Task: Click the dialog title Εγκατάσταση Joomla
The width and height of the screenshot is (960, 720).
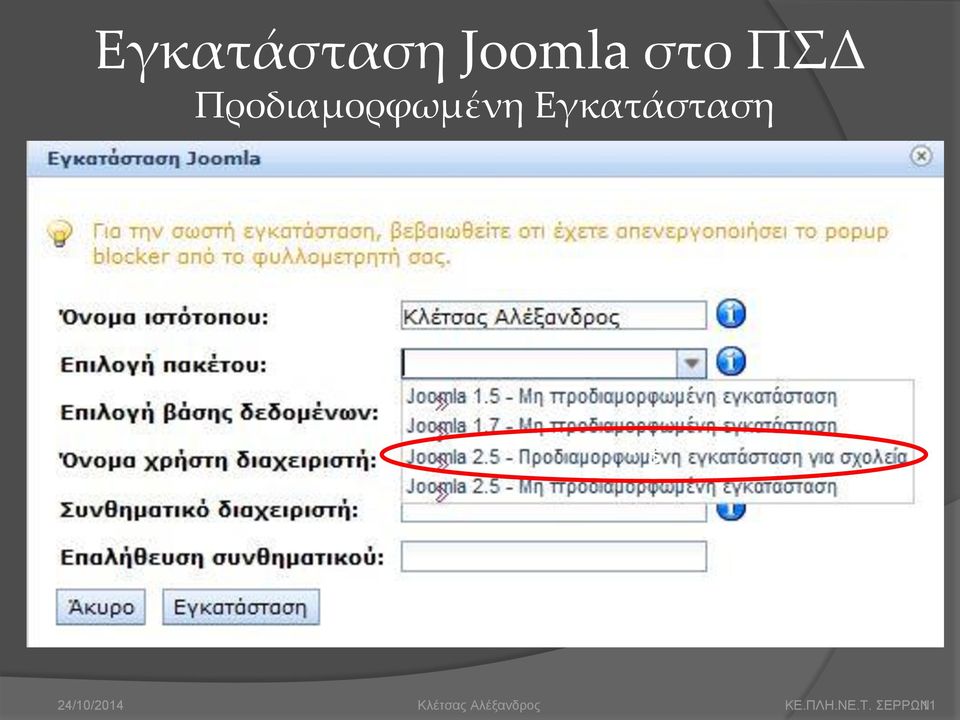Action: click(154, 159)
